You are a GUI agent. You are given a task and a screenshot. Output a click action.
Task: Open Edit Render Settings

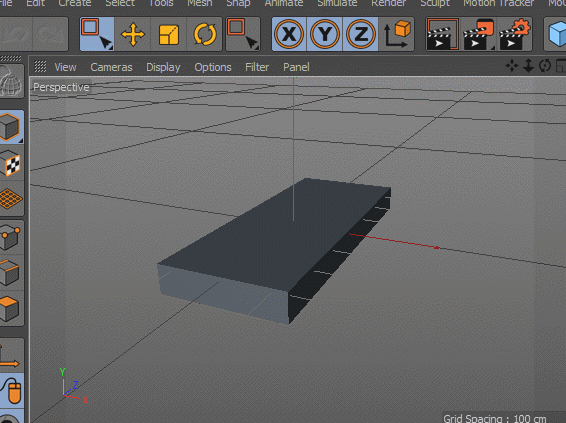click(514, 34)
